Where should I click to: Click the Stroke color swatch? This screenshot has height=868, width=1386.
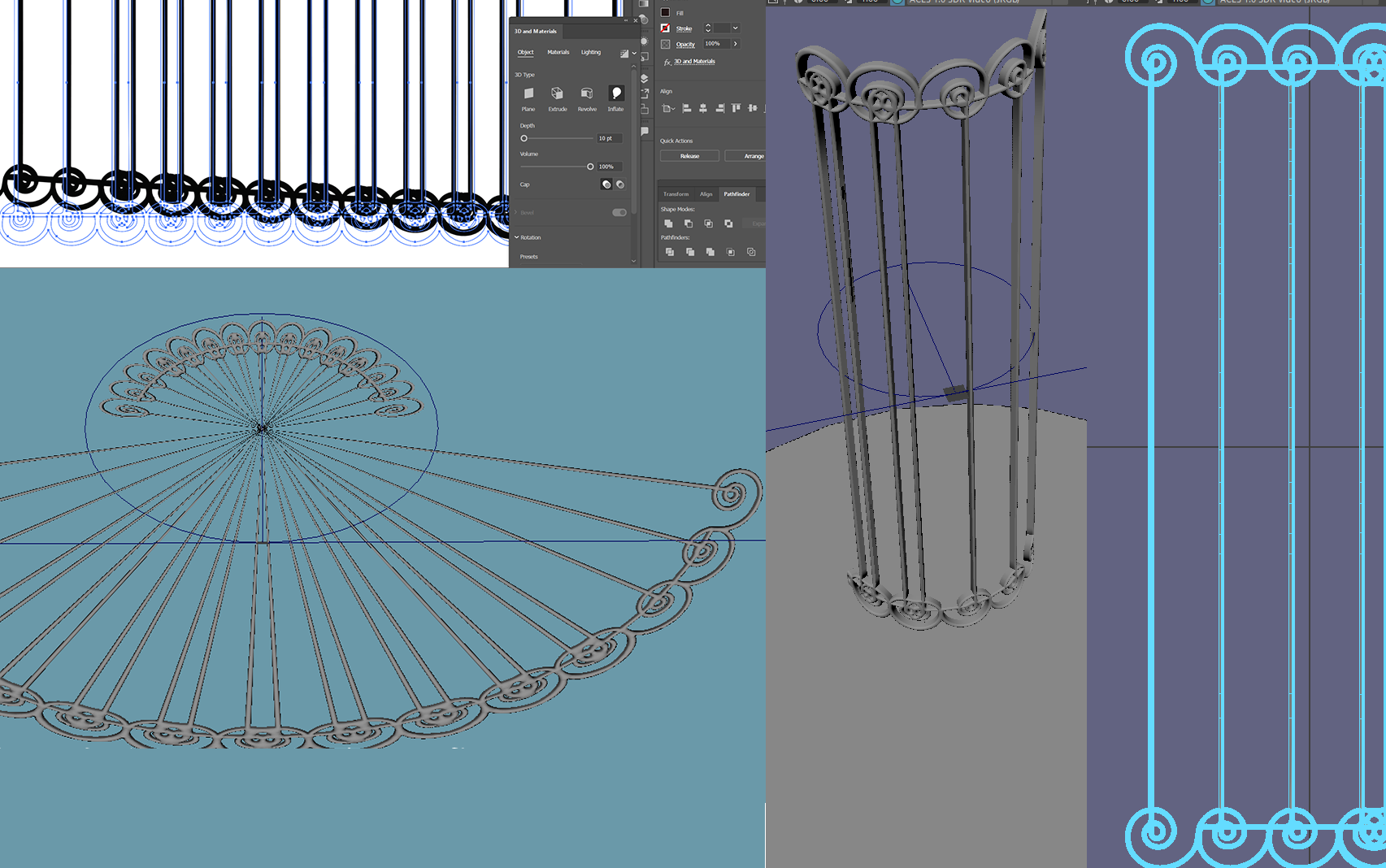666,28
